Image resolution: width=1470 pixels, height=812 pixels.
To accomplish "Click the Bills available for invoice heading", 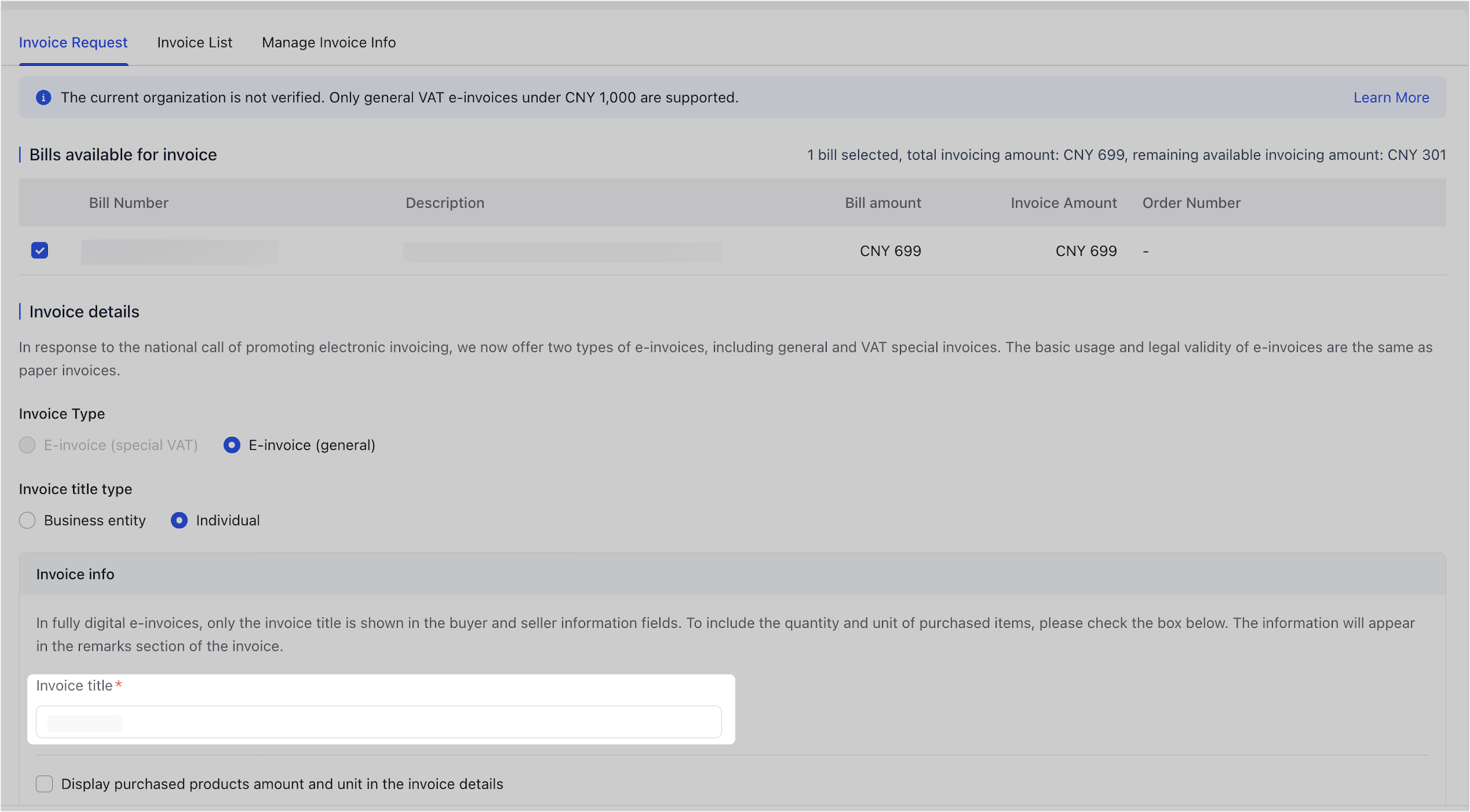I will coord(123,154).
